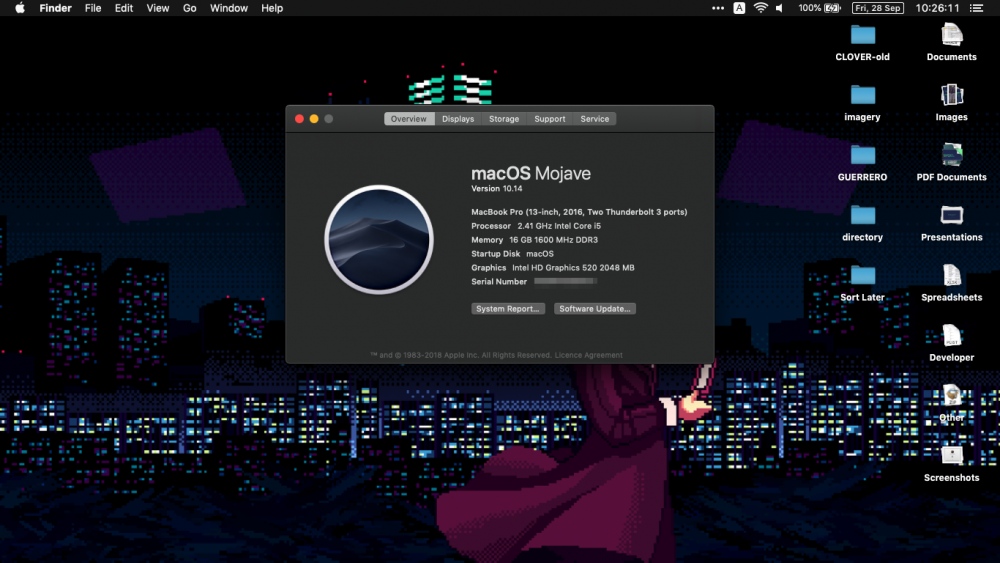Screen dimensions: 1000x563
Task: Select the imagery folder icon
Action: (x=862, y=95)
